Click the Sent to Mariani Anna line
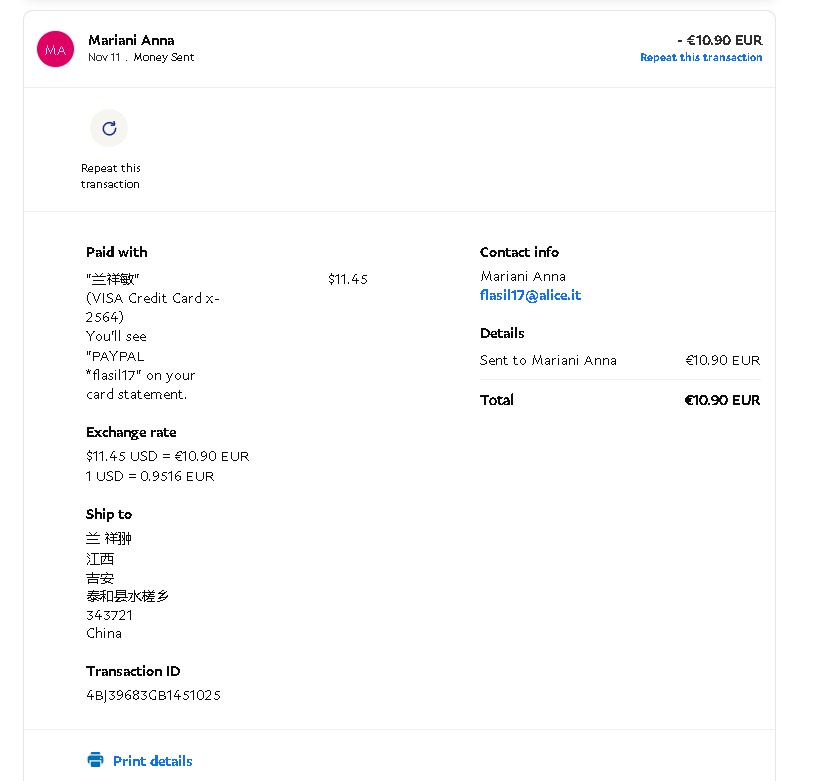The width and height of the screenshot is (830, 781). pos(548,360)
